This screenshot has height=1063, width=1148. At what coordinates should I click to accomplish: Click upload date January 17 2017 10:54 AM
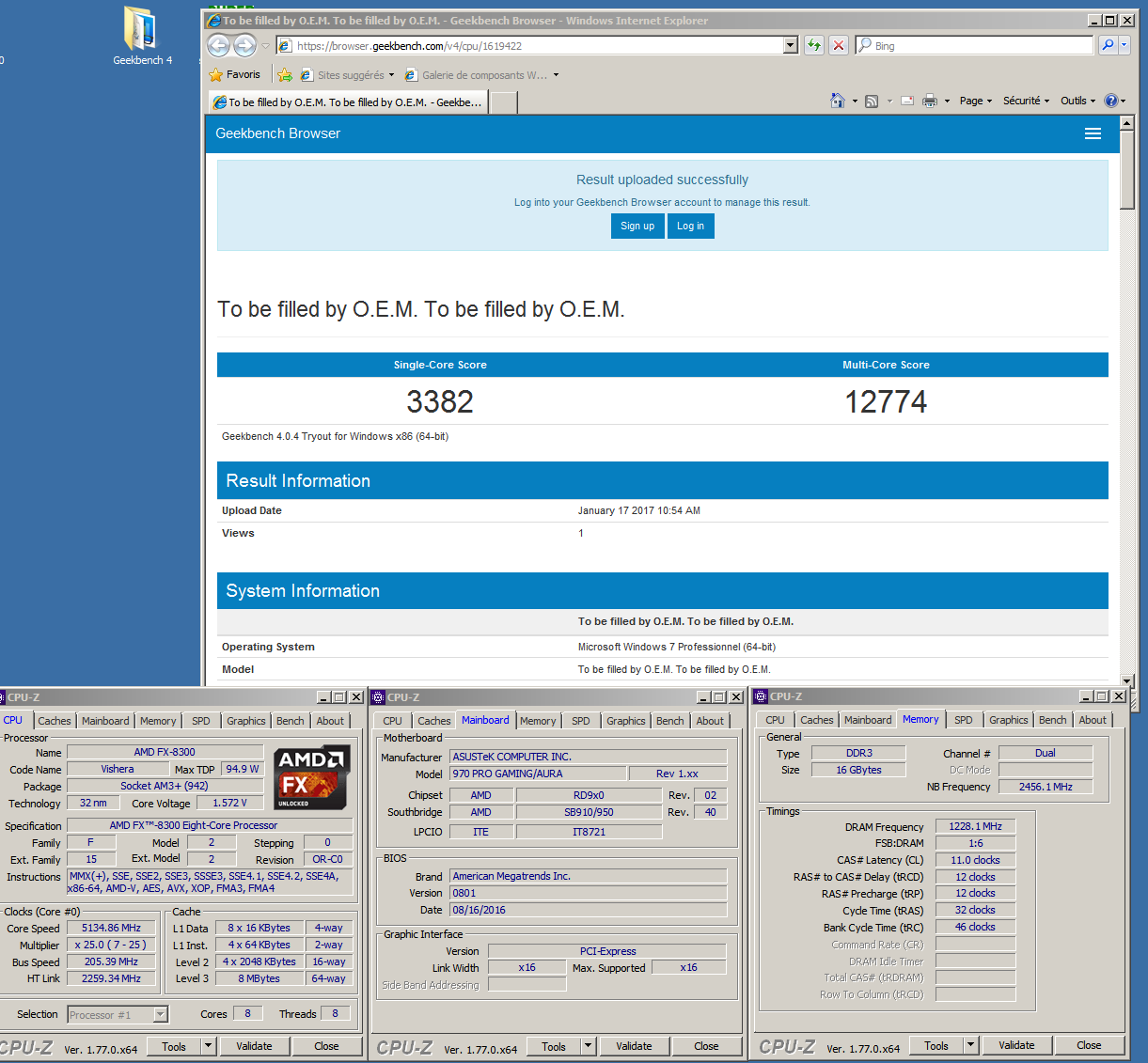coord(639,510)
